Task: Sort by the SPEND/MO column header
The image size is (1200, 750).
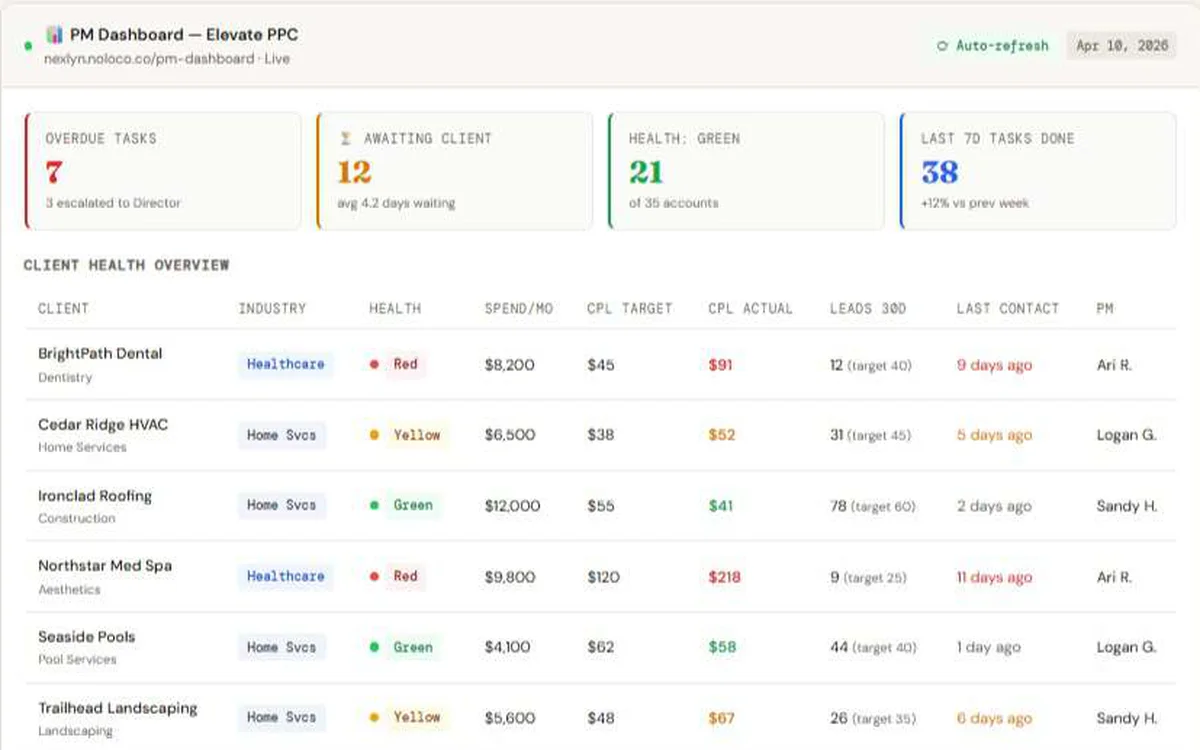Action: (x=518, y=309)
